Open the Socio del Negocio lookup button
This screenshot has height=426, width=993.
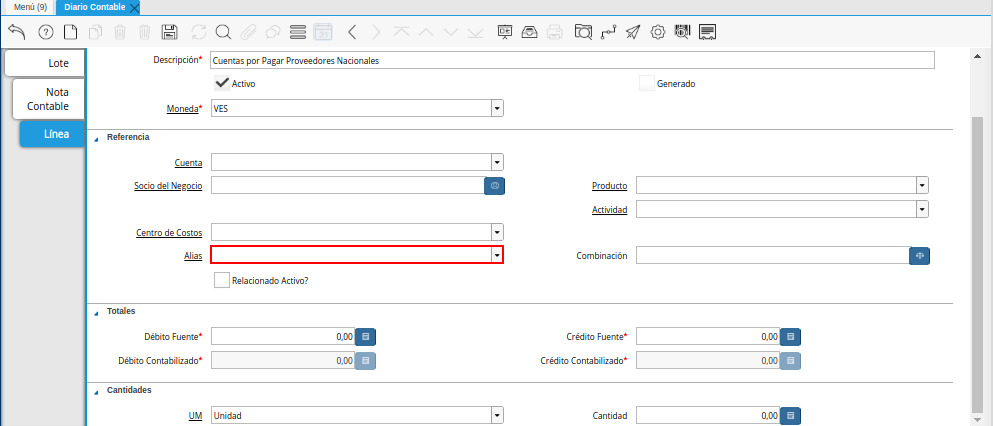click(494, 185)
